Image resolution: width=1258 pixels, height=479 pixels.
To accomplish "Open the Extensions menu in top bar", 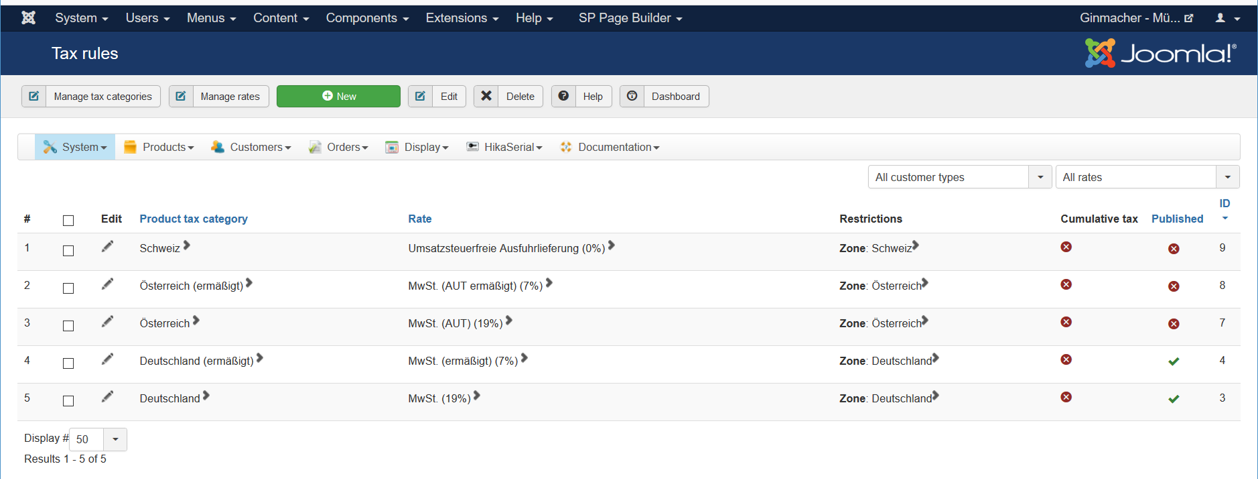I will [x=463, y=18].
